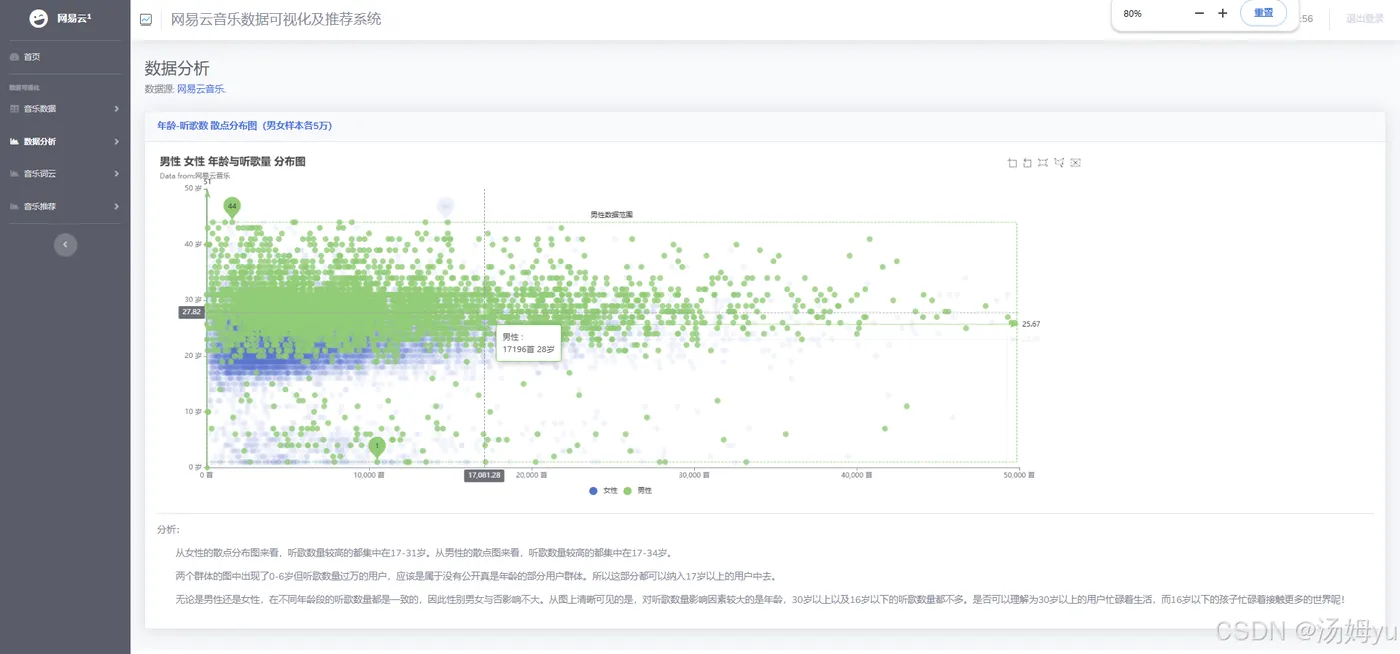Viewport: 1400px width, 654px height.
Task: Expand the 音乐数据 sidebar menu
Action: pyautogui.click(x=65, y=108)
